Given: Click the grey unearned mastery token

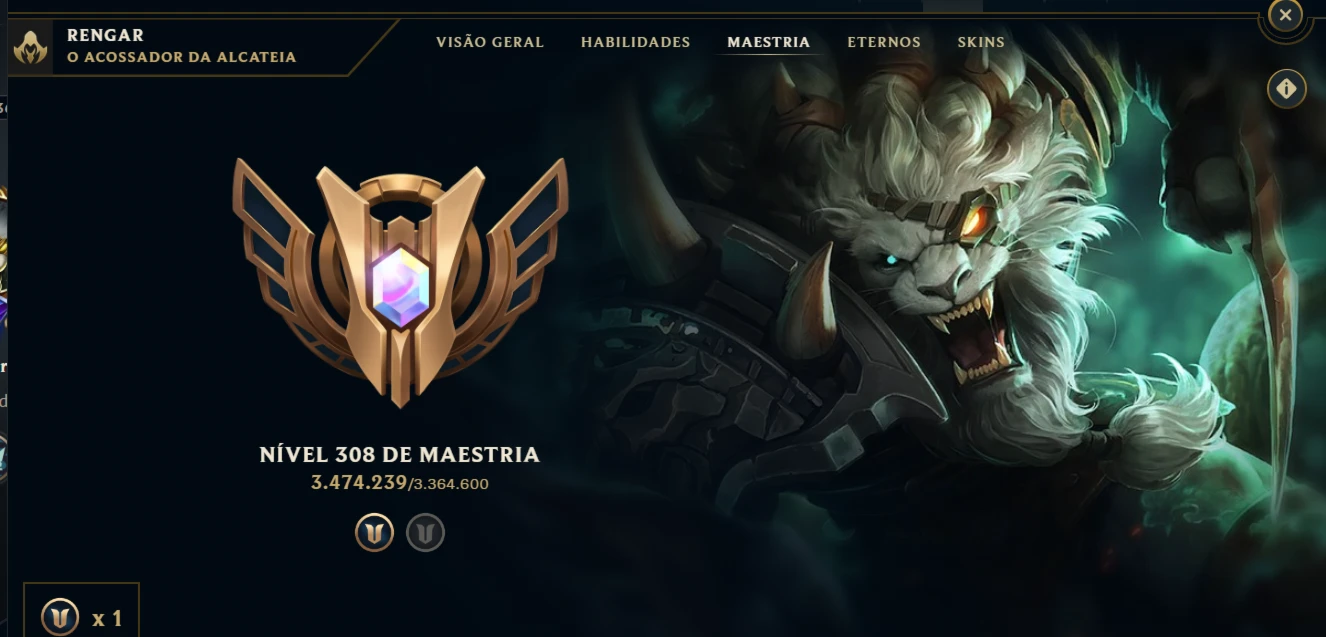Looking at the screenshot, I should pyautogui.click(x=425, y=533).
